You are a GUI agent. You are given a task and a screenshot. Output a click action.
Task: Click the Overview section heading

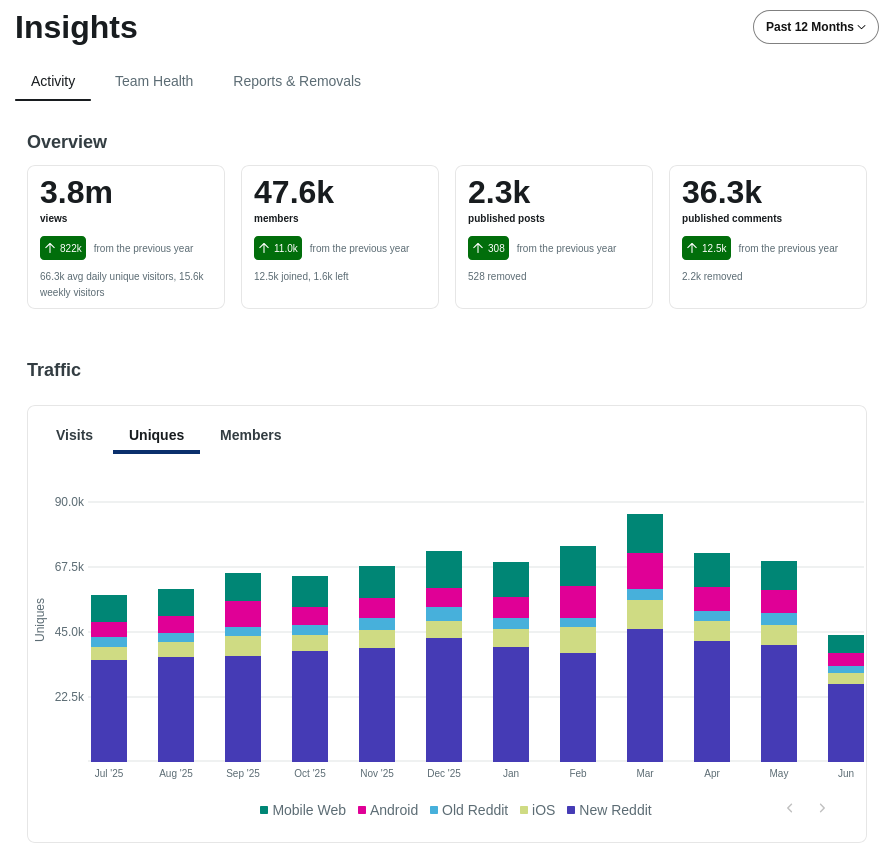(67, 141)
